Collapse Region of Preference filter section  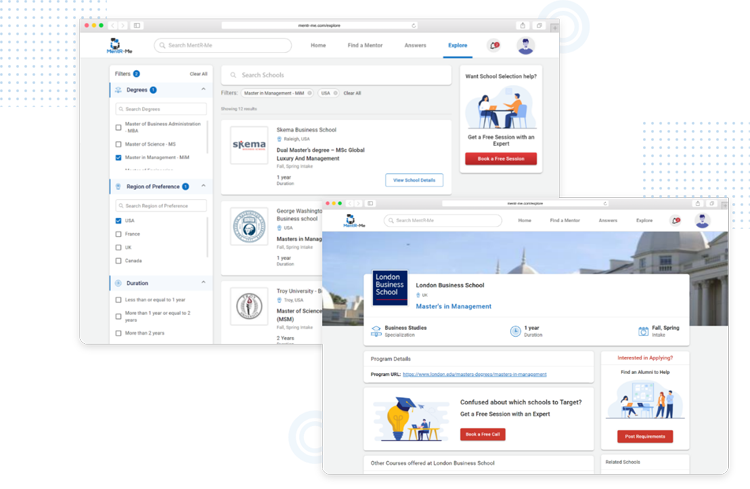click(x=203, y=186)
